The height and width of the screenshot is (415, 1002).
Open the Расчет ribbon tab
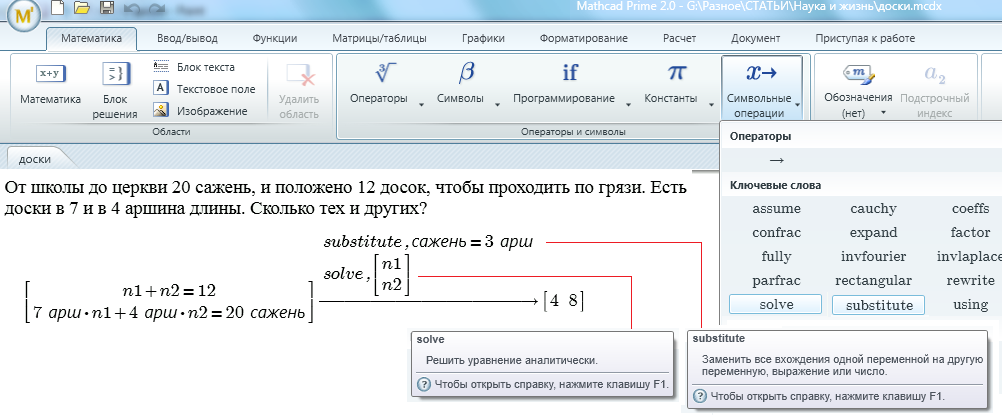(x=679, y=38)
